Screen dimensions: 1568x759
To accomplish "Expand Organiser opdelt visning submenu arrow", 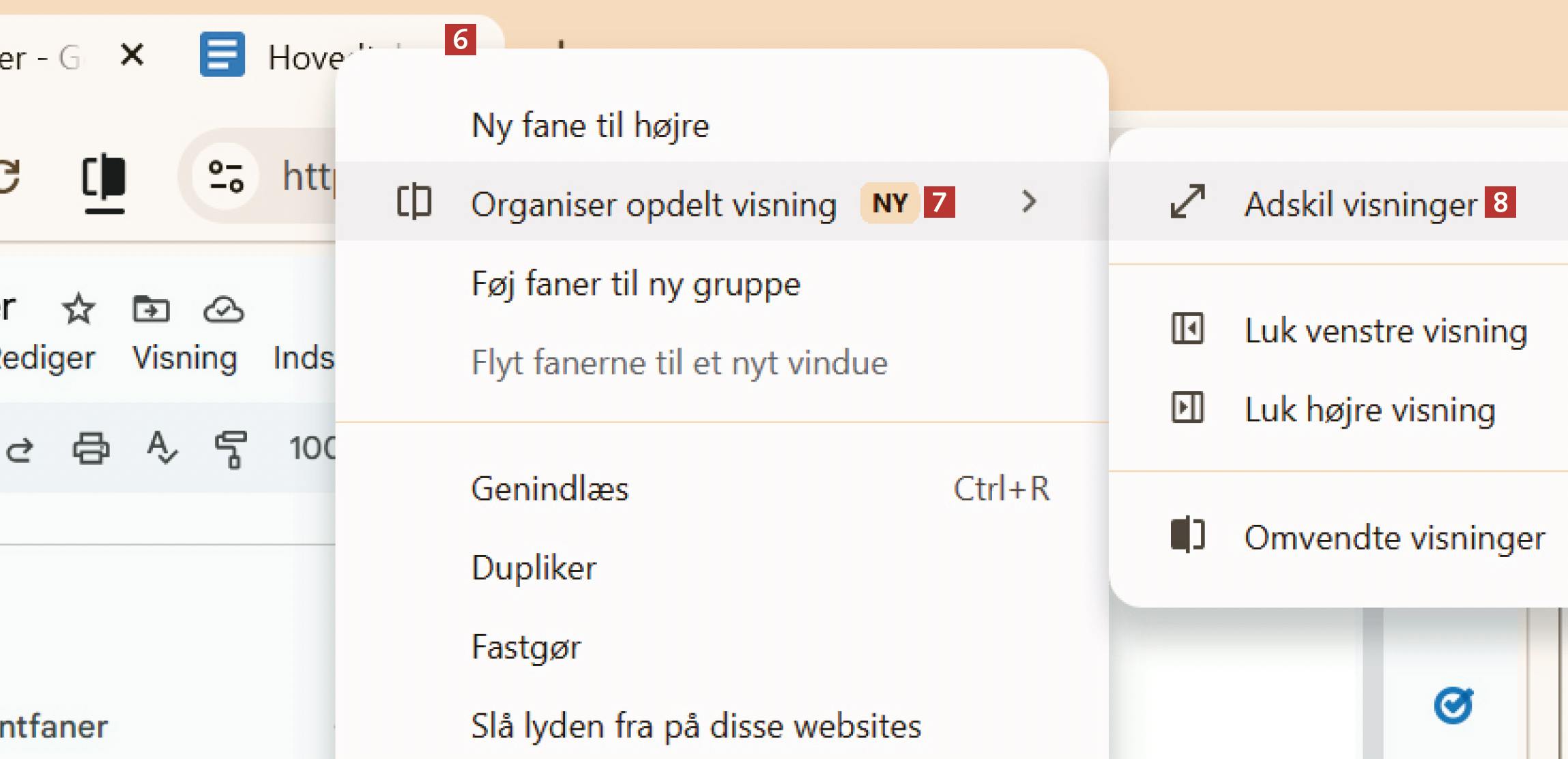I will [x=1029, y=202].
